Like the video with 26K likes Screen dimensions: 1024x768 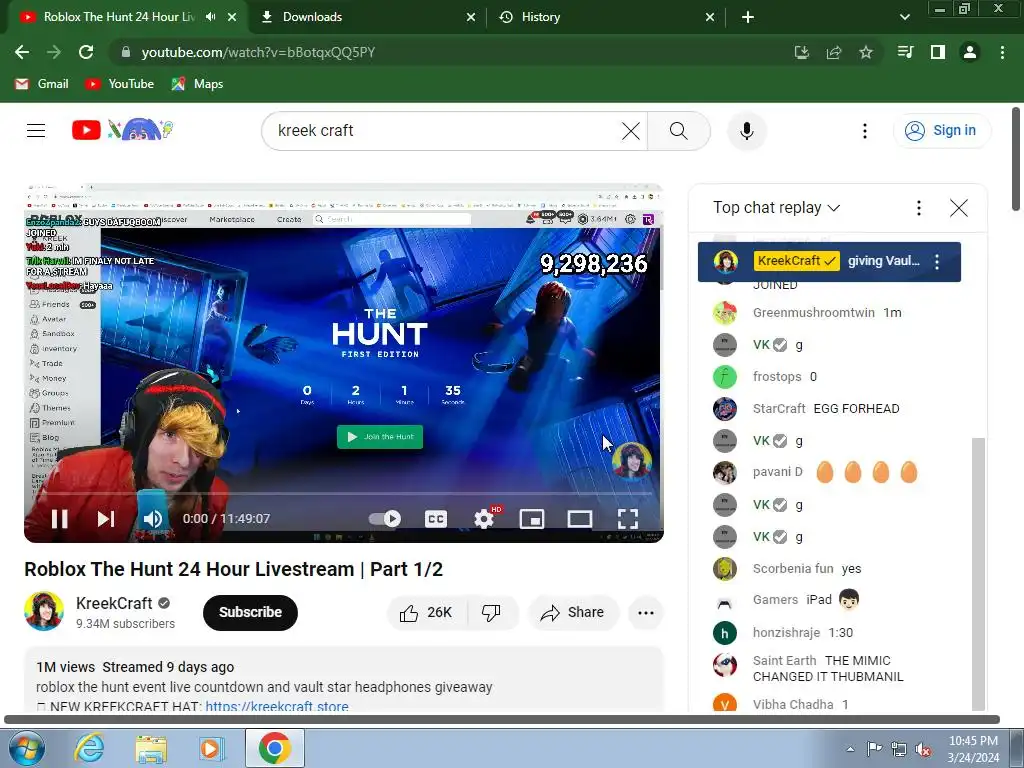point(427,613)
